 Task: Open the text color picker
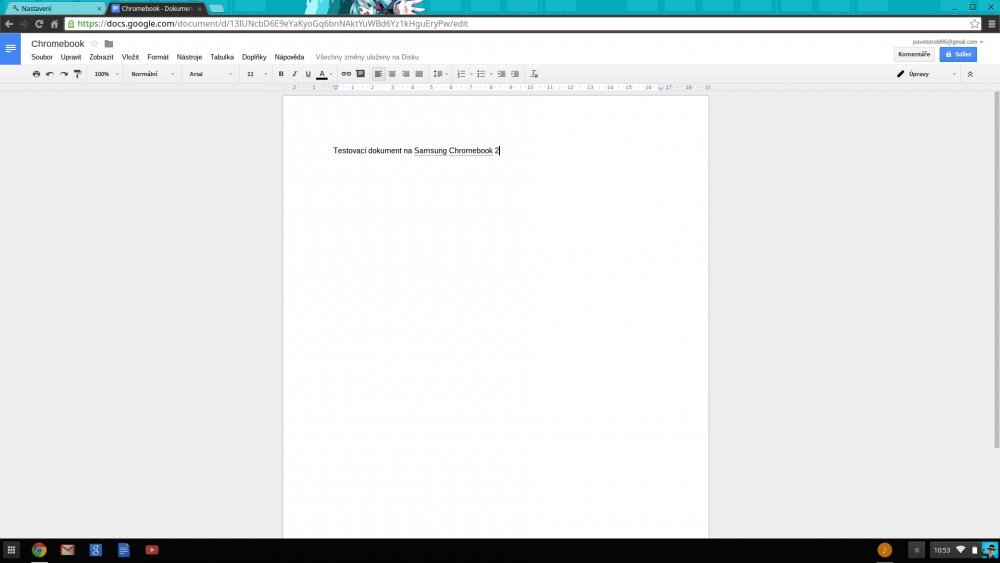[322, 74]
